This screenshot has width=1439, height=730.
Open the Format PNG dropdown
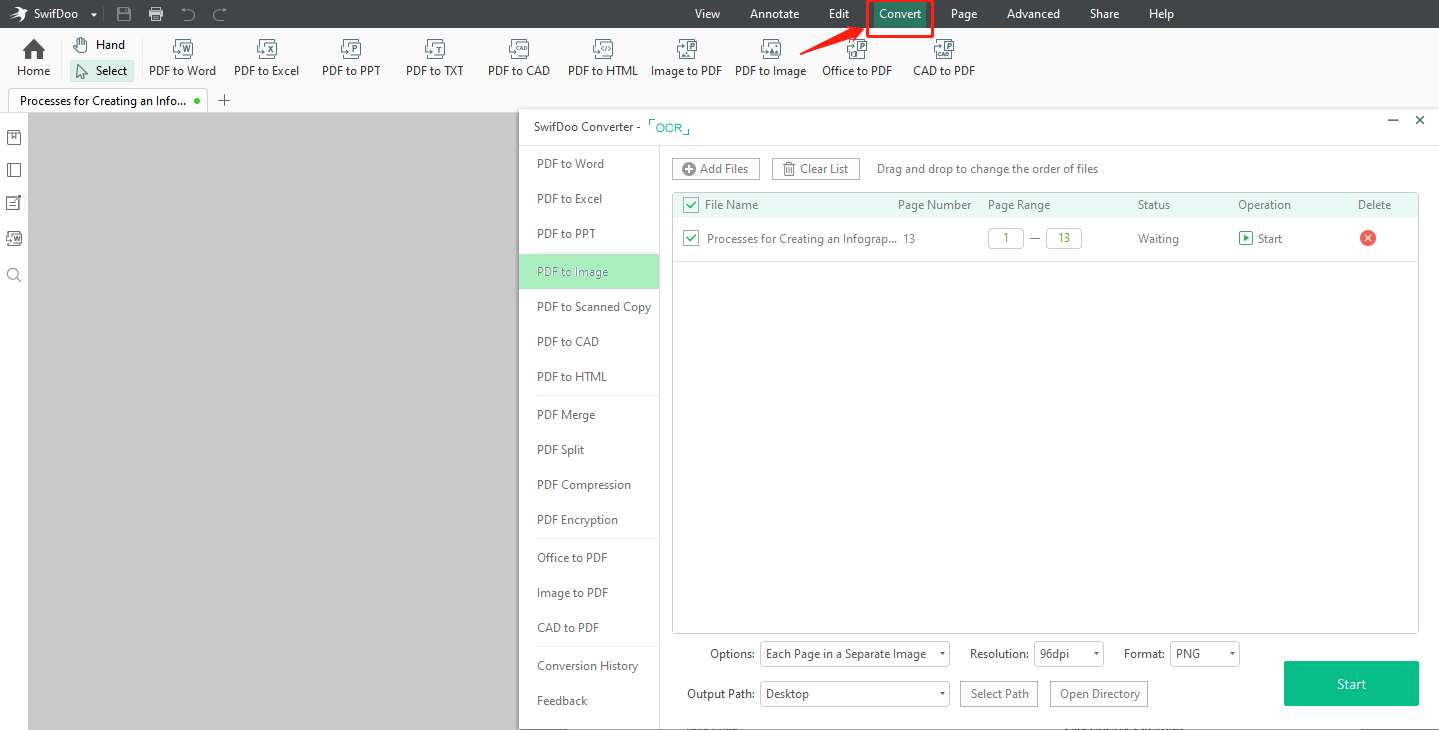point(1205,654)
